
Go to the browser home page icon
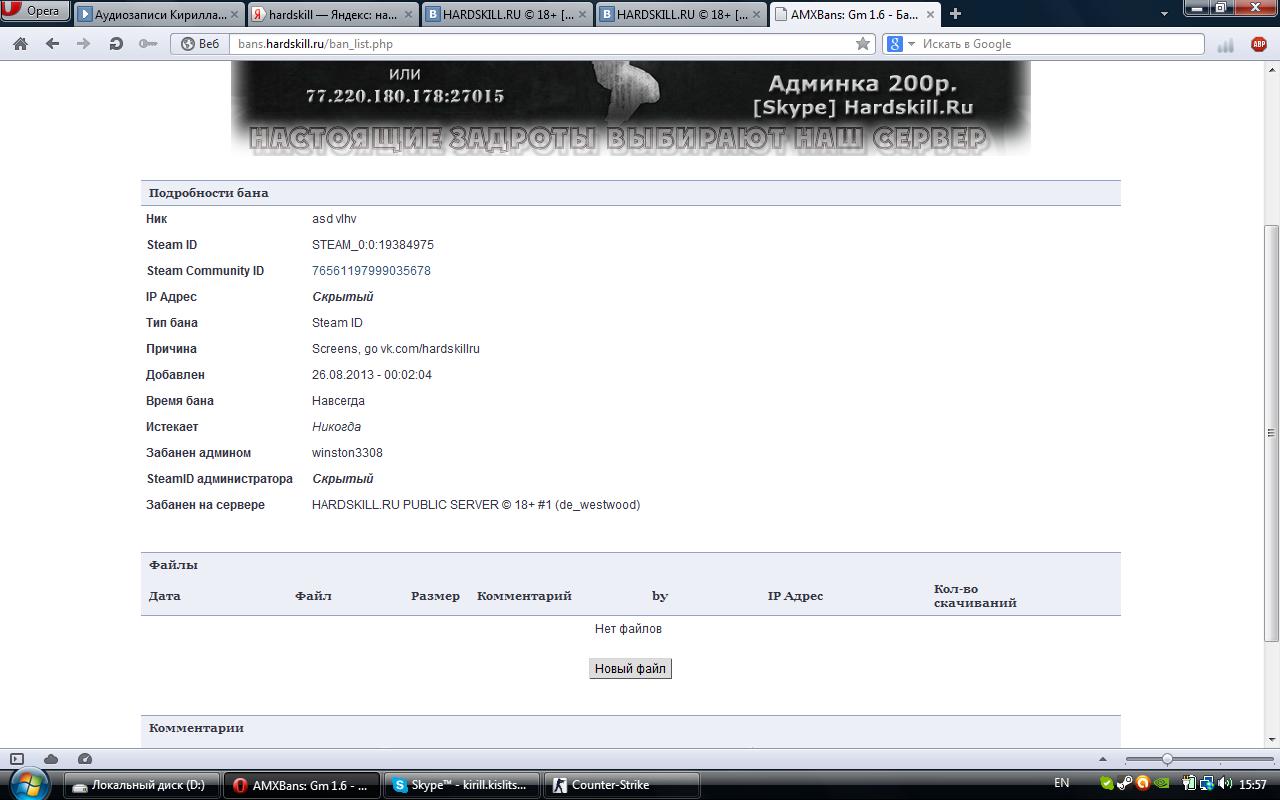pos(20,44)
